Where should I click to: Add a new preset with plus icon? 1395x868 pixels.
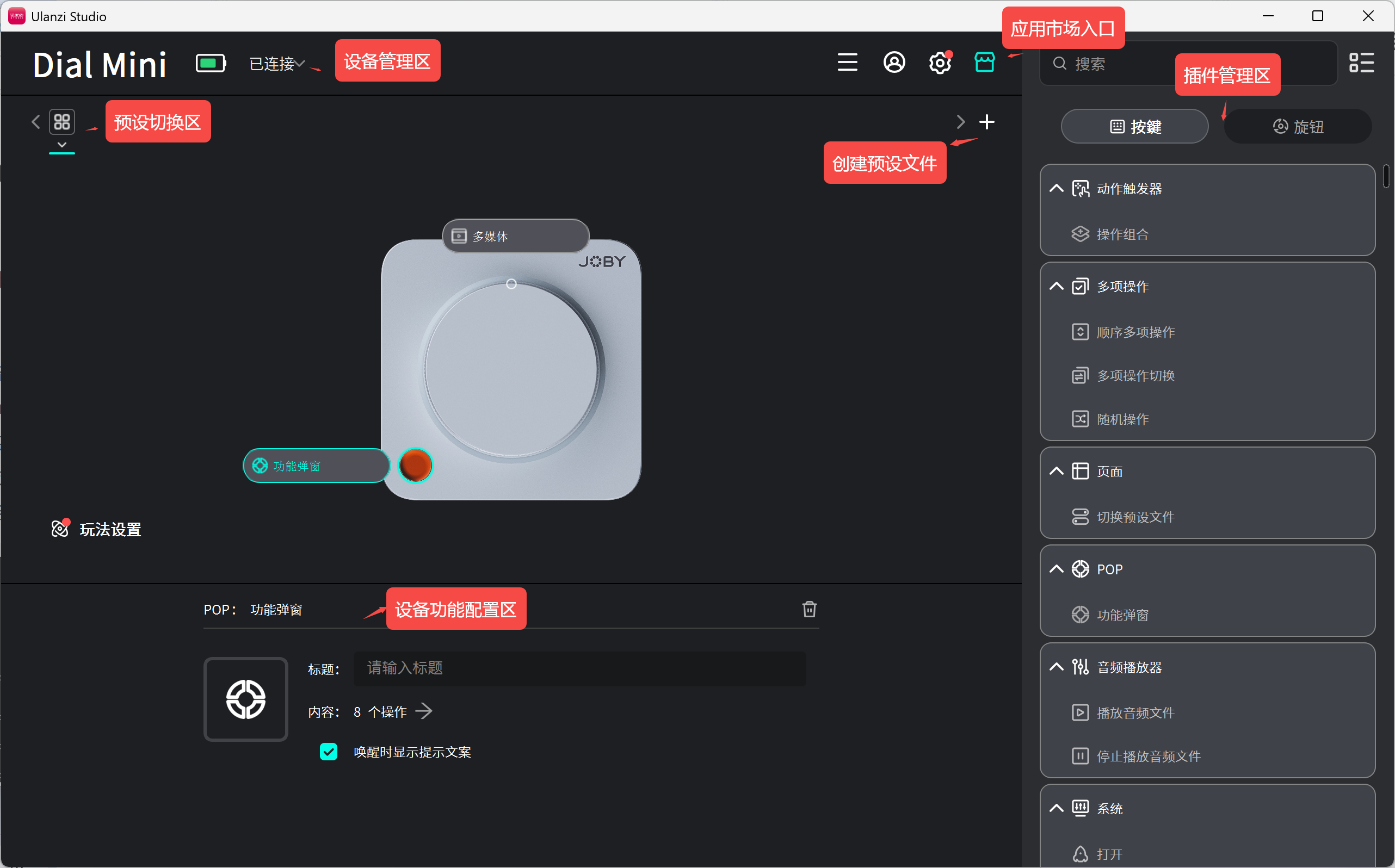(986, 122)
